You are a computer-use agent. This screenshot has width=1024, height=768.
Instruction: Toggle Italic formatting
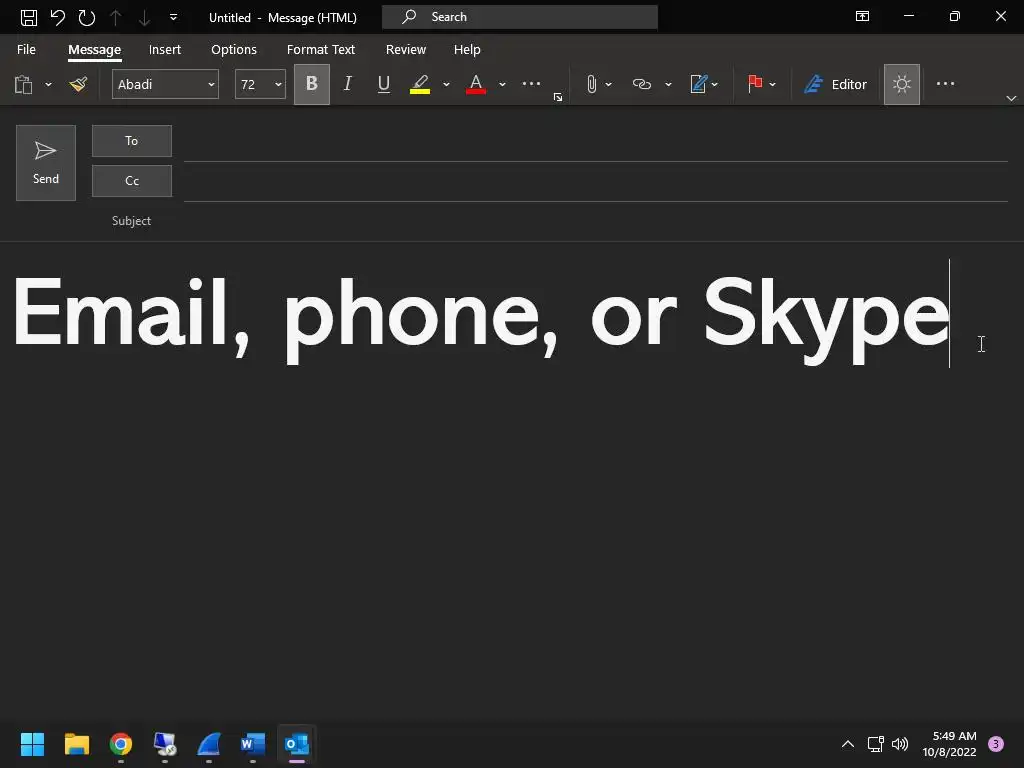pyautogui.click(x=347, y=84)
